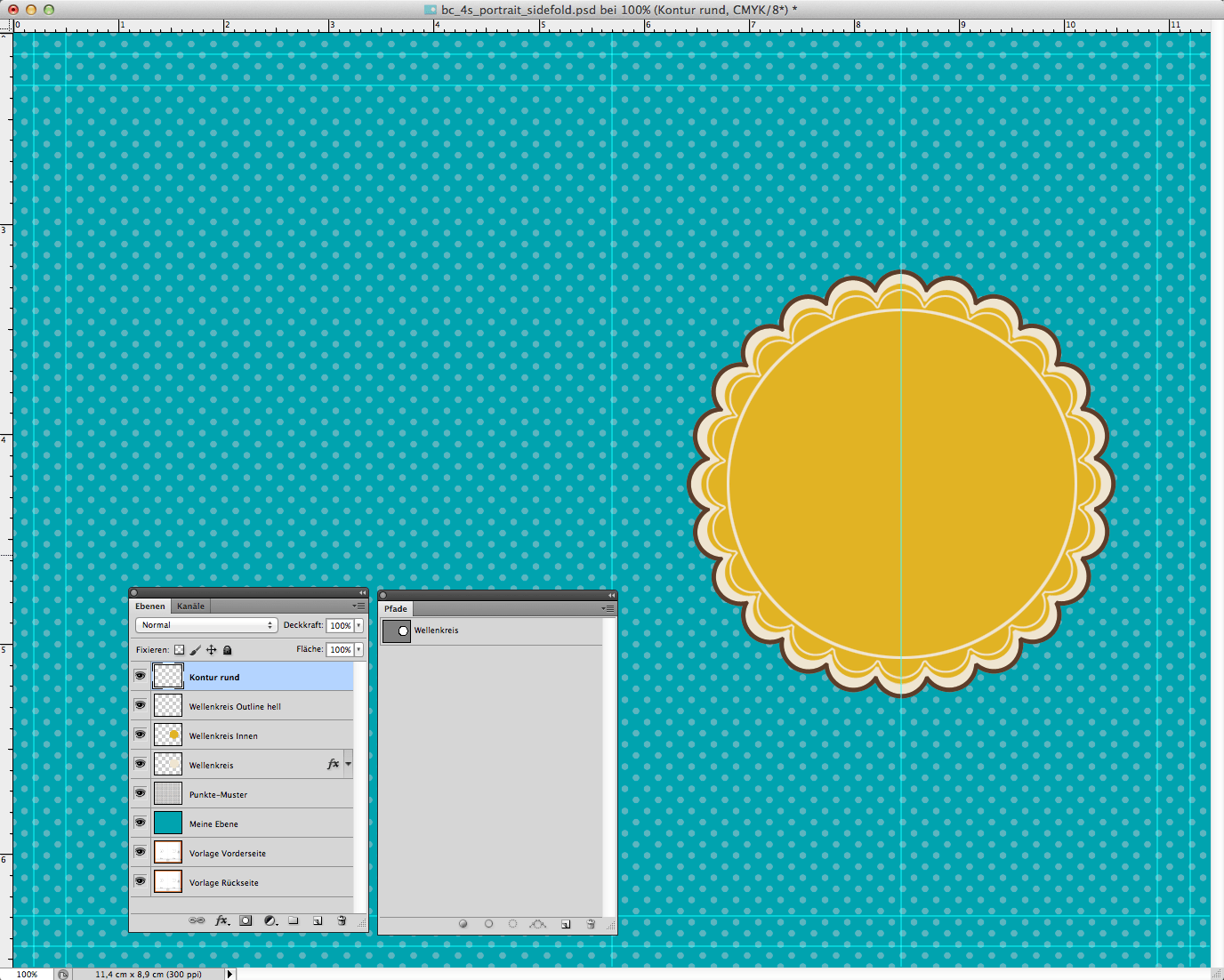This screenshot has height=980, width=1224.
Task: Hide the Kontur rund layer
Action: pyautogui.click(x=140, y=676)
